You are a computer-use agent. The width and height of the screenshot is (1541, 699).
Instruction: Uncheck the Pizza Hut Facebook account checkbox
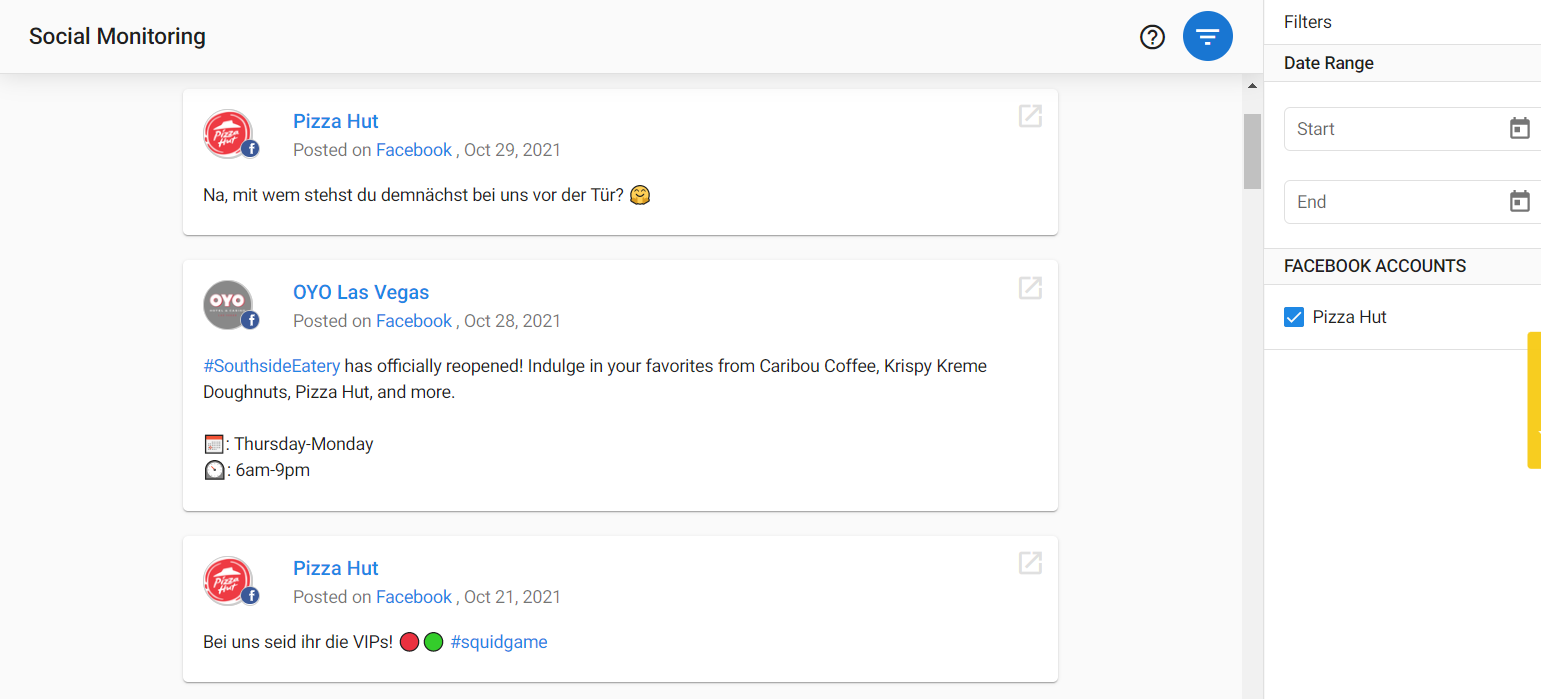(1294, 317)
